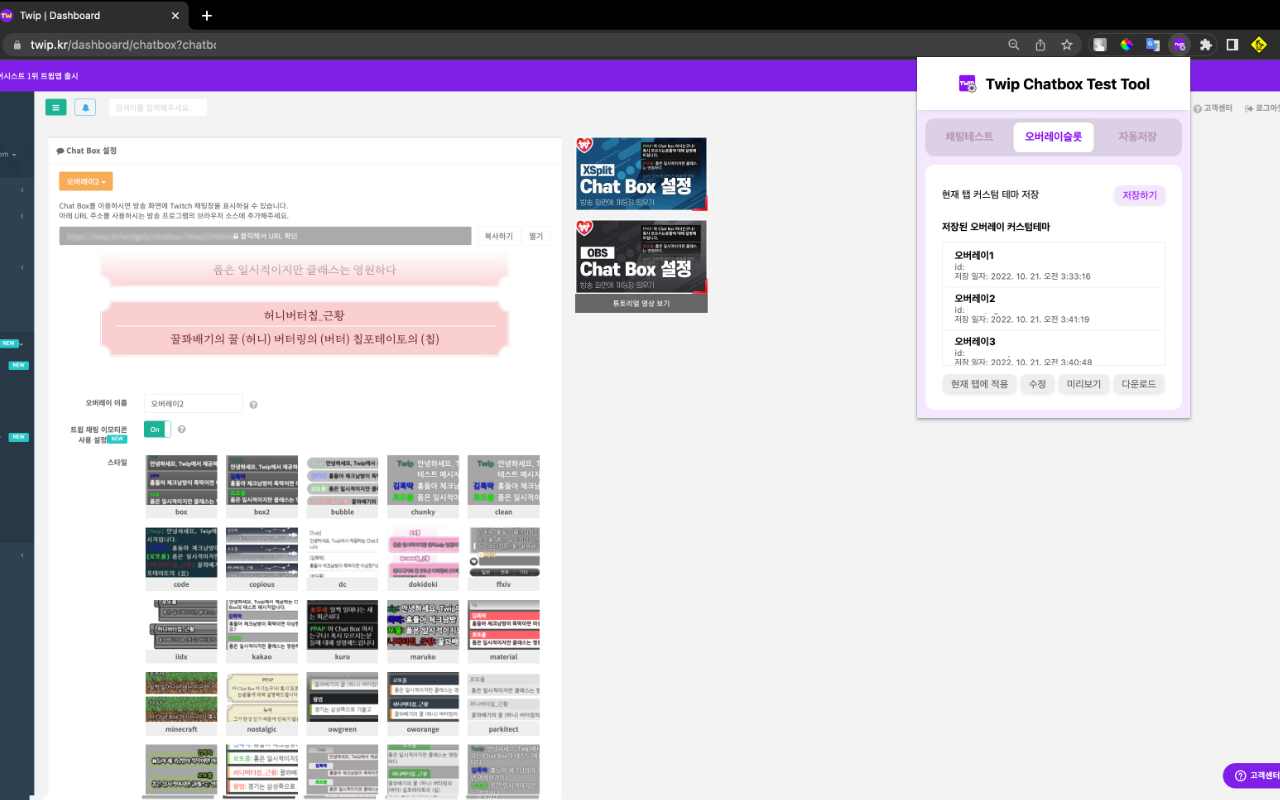Toggle the browser side panel icon
The height and width of the screenshot is (800, 1280).
tap(1232, 45)
